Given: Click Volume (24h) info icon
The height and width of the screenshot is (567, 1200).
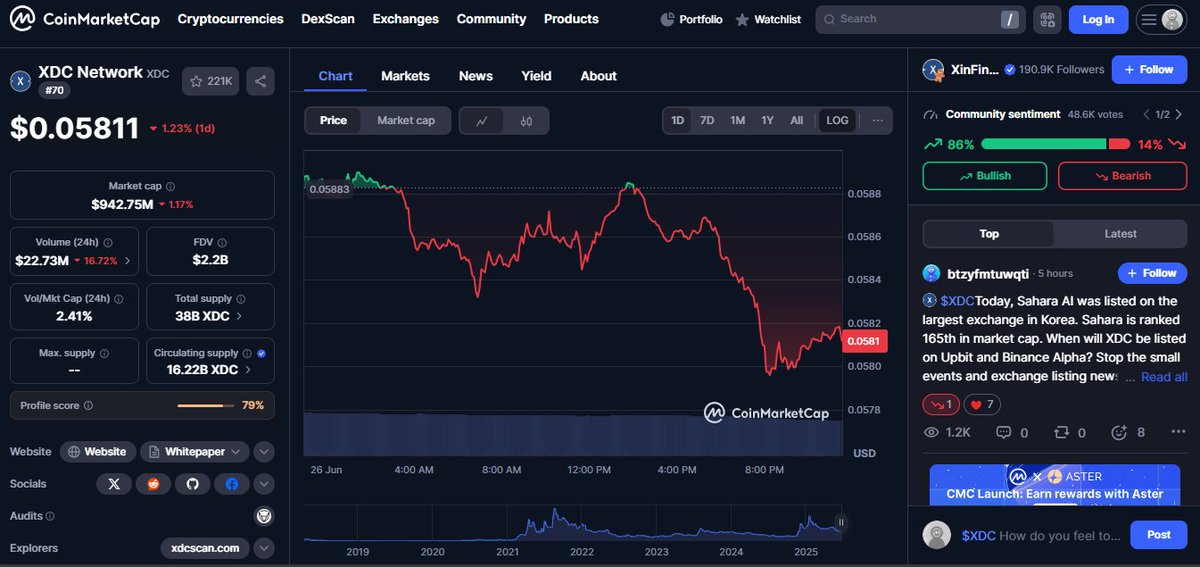Looking at the screenshot, I should [x=107, y=243].
